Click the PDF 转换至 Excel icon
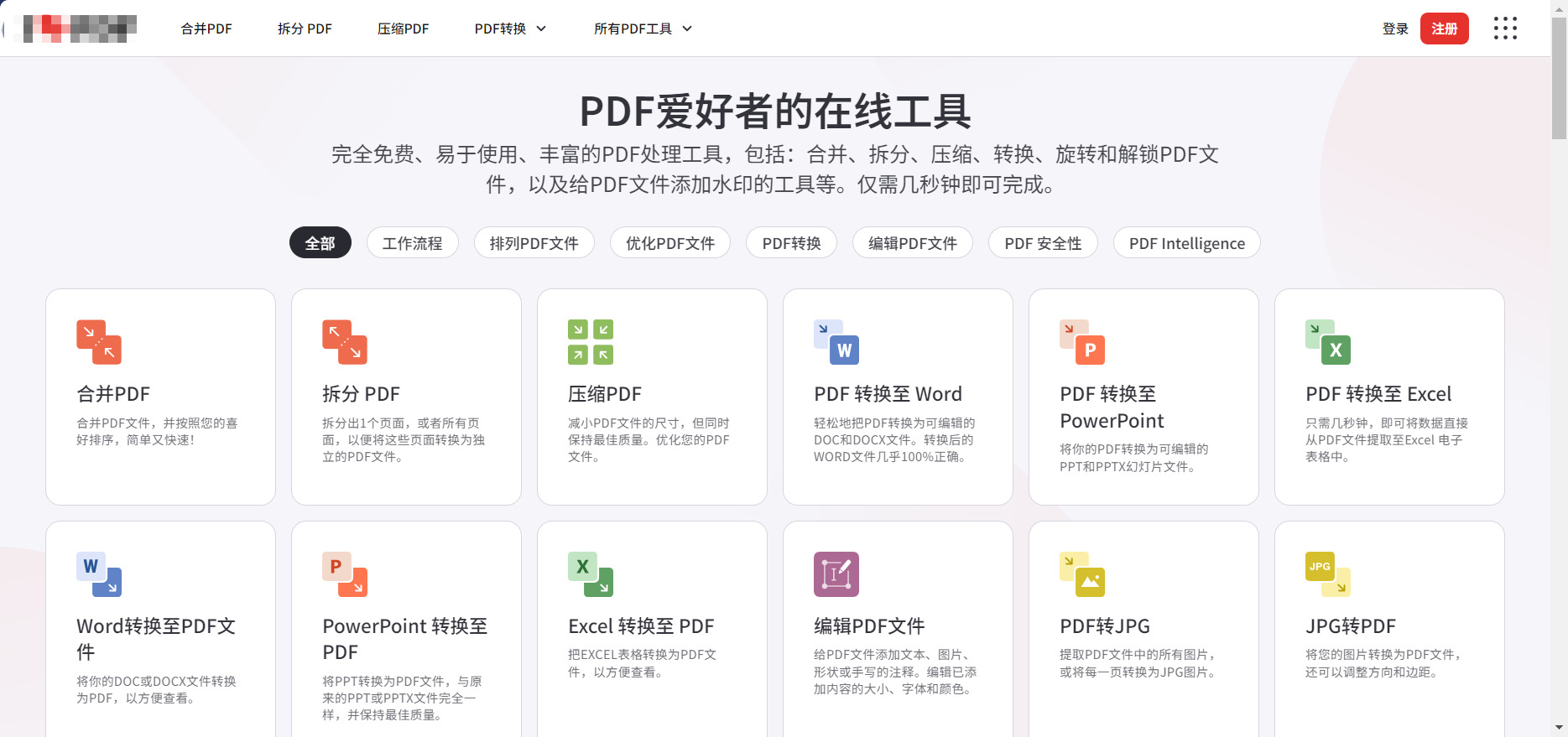This screenshot has width=1568, height=737. 1328,342
